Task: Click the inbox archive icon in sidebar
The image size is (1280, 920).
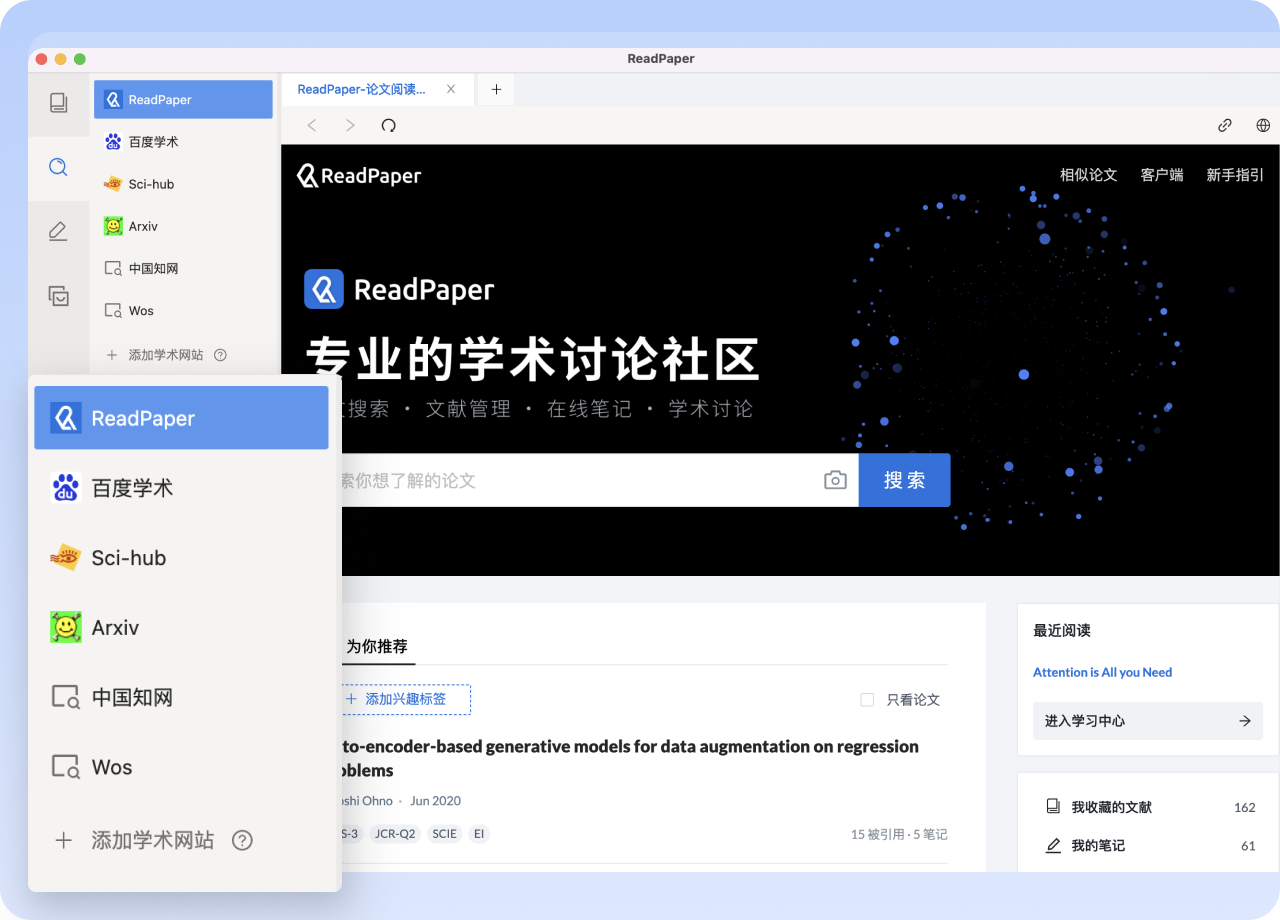Action: (58, 296)
